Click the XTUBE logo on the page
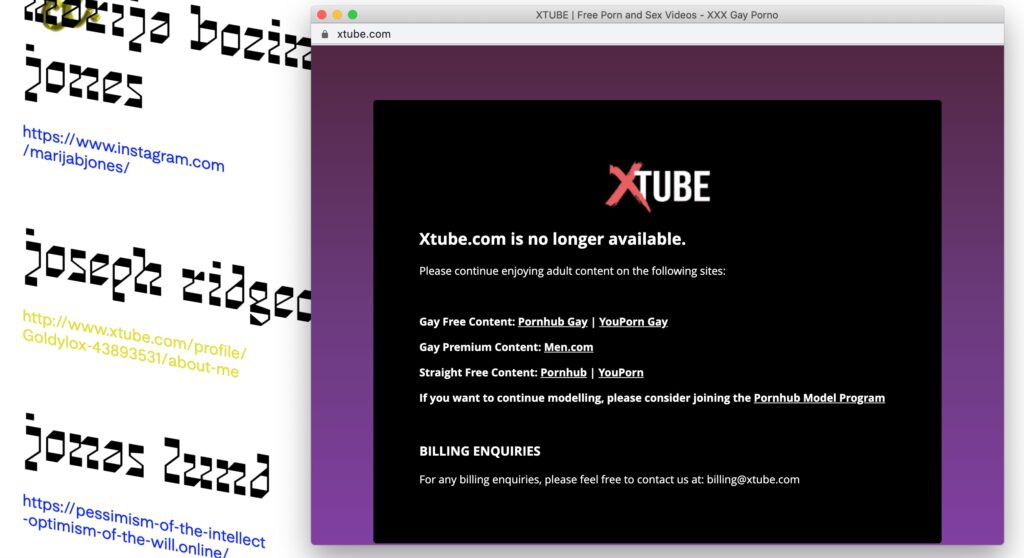The image size is (1024, 558). pyautogui.click(x=658, y=186)
